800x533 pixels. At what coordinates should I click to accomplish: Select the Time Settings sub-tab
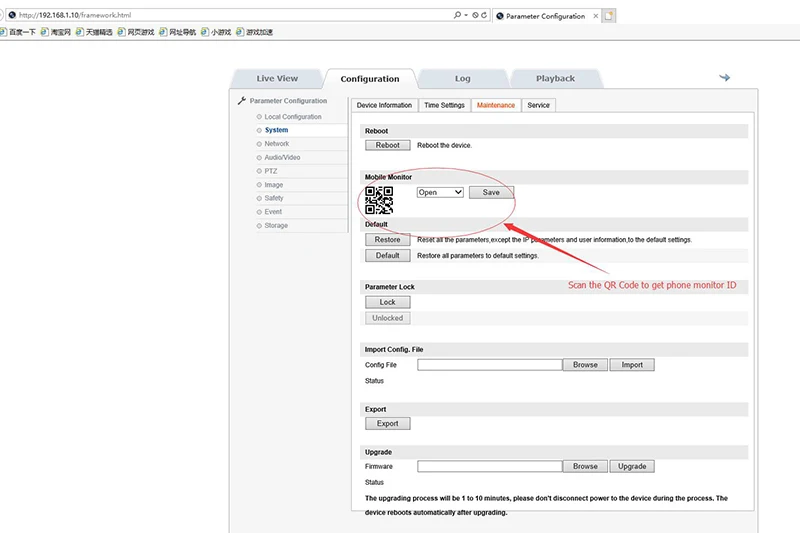pos(444,105)
